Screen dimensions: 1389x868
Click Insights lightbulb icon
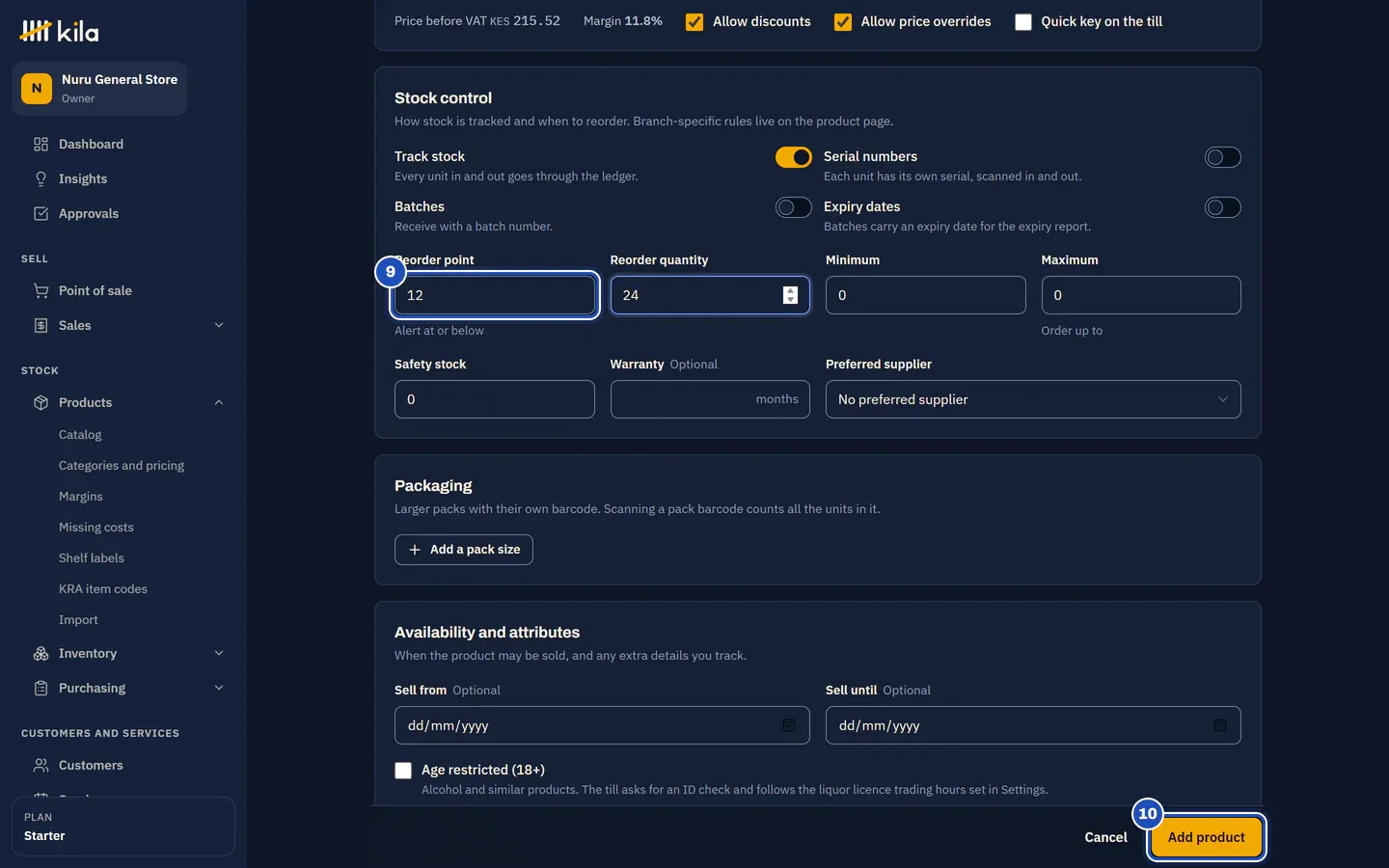tap(41, 178)
